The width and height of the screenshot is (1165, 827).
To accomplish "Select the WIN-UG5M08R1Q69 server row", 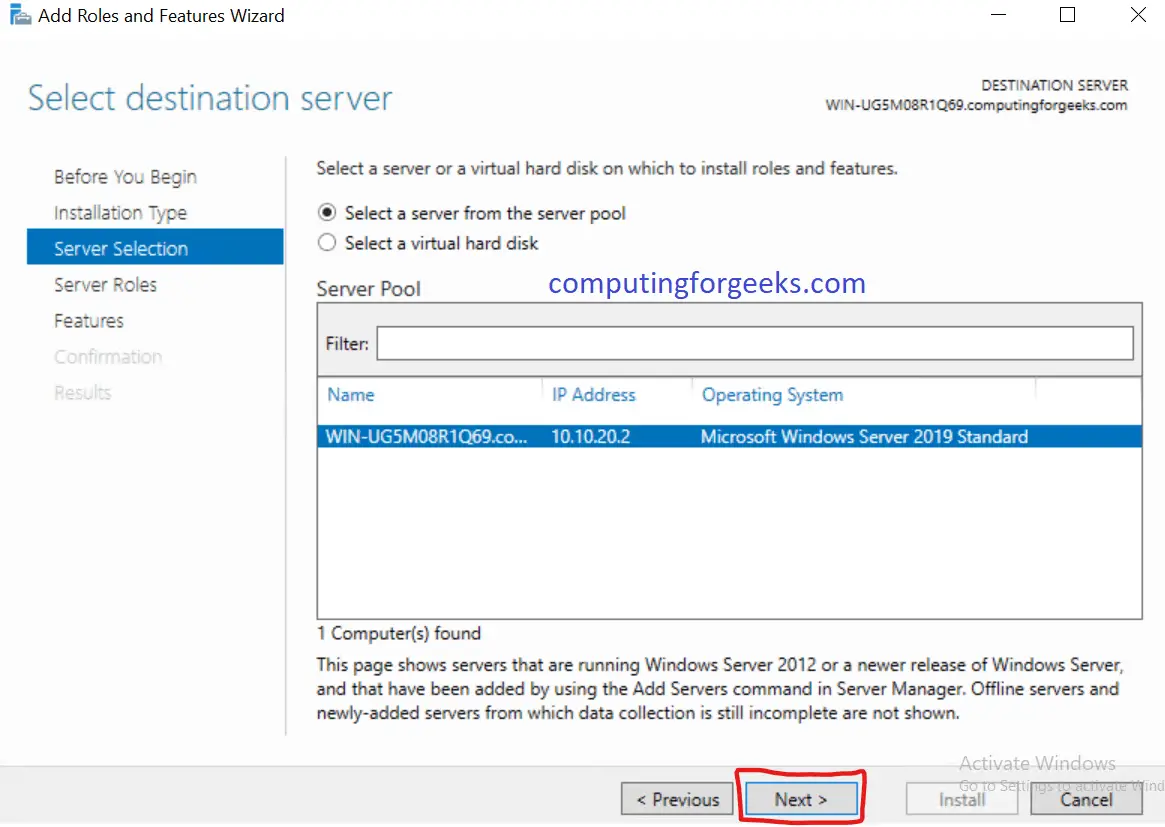I will coord(600,436).
